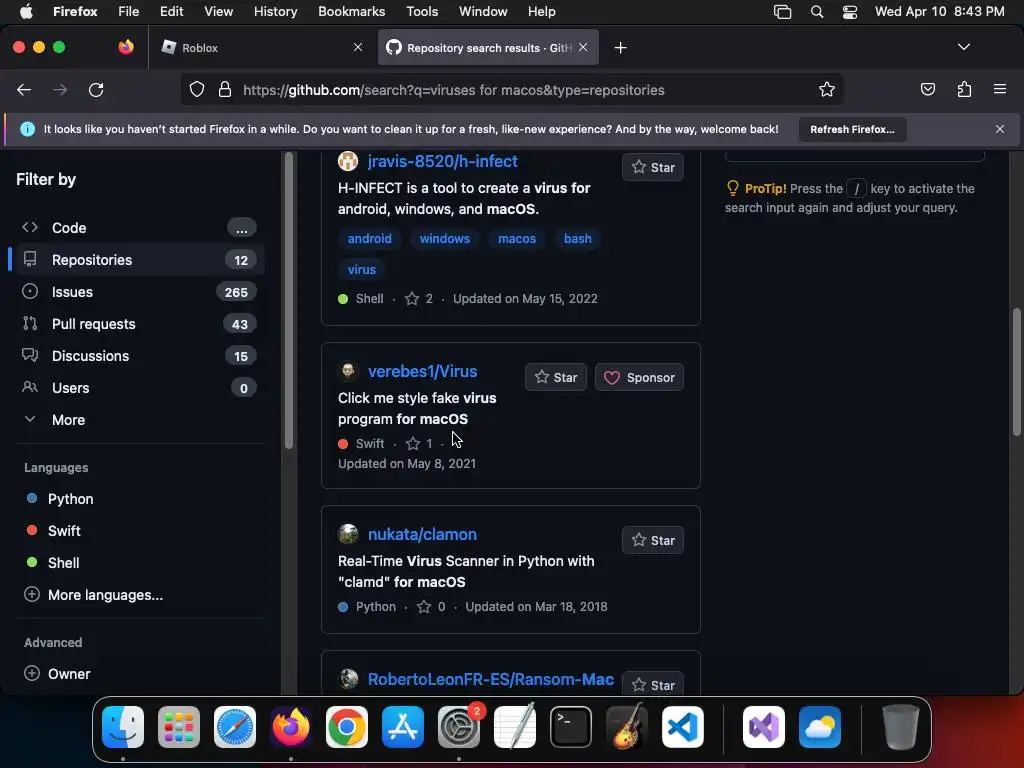Star the jravis-8520/h-infect repository

pos(652,167)
